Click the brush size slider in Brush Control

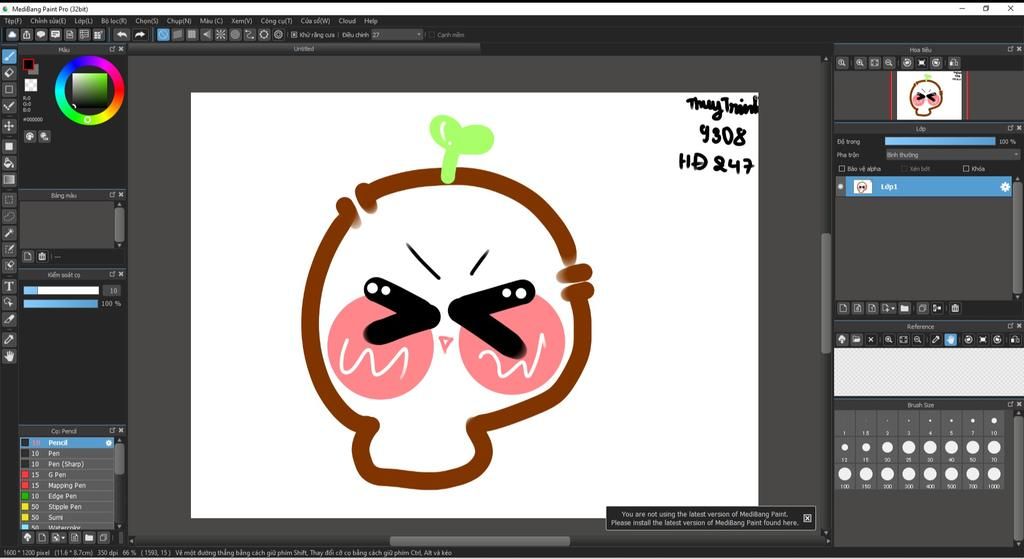tap(61, 291)
